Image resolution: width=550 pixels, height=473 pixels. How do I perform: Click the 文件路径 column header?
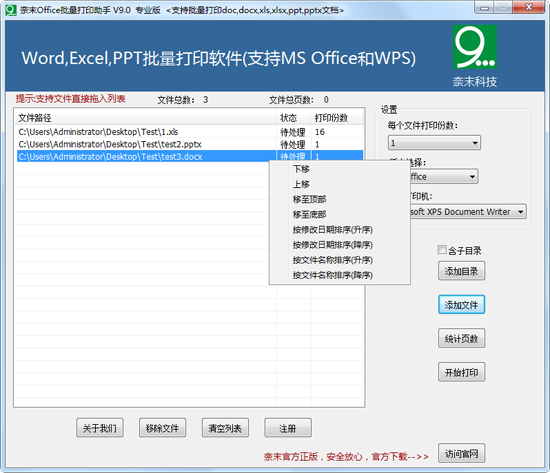tap(146, 118)
